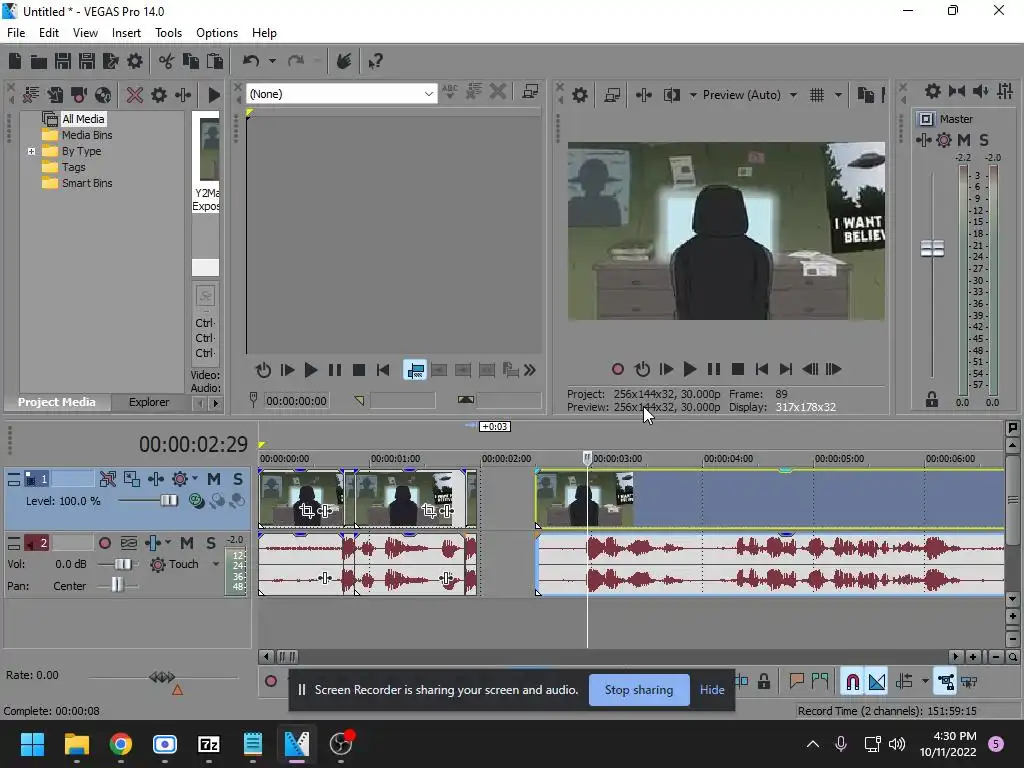This screenshot has height=768, width=1024.
Task: Click the Split Screen View icon
Action: pyautogui.click(x=672, y=95)
